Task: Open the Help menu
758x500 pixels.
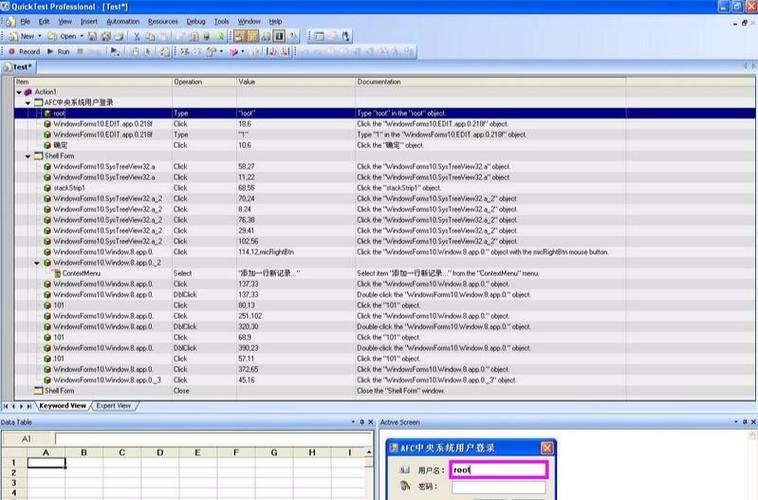Action: pos(276,21)
